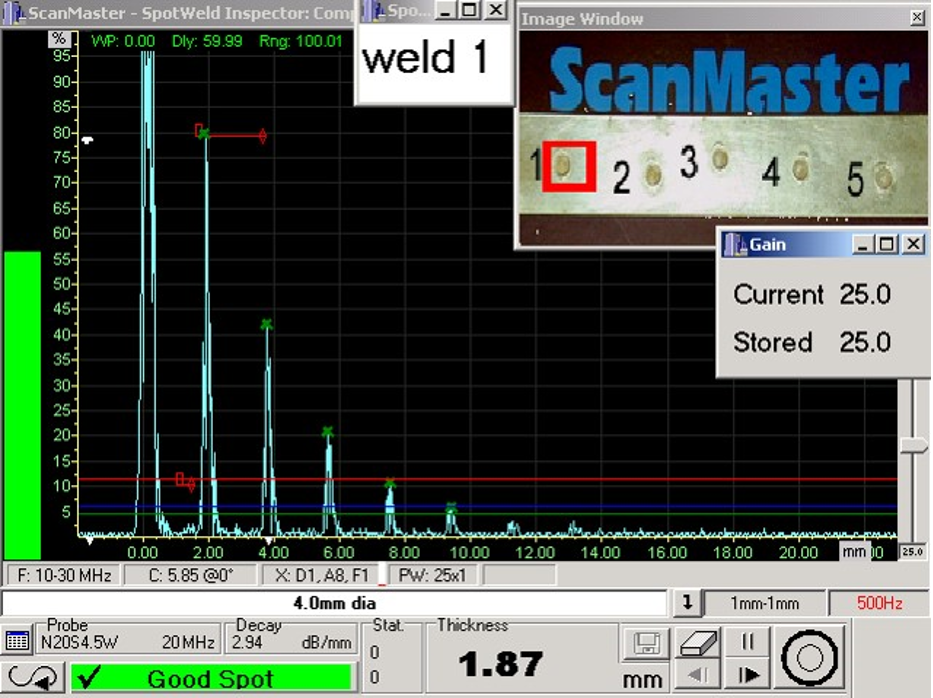
Task: Select weld spot 3 in Image Window
Action: pos(720,158)
